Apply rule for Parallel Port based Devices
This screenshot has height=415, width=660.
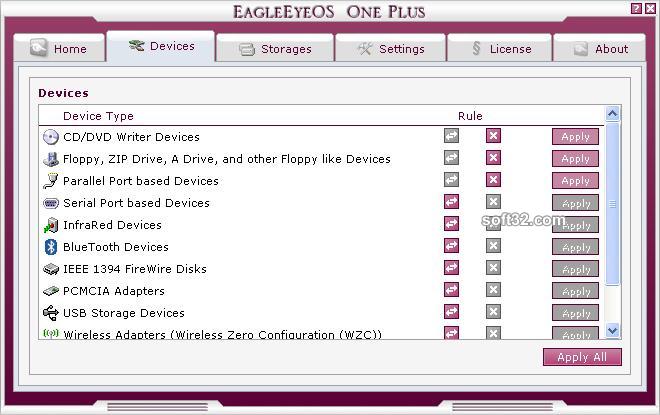(x=575, y=181)
